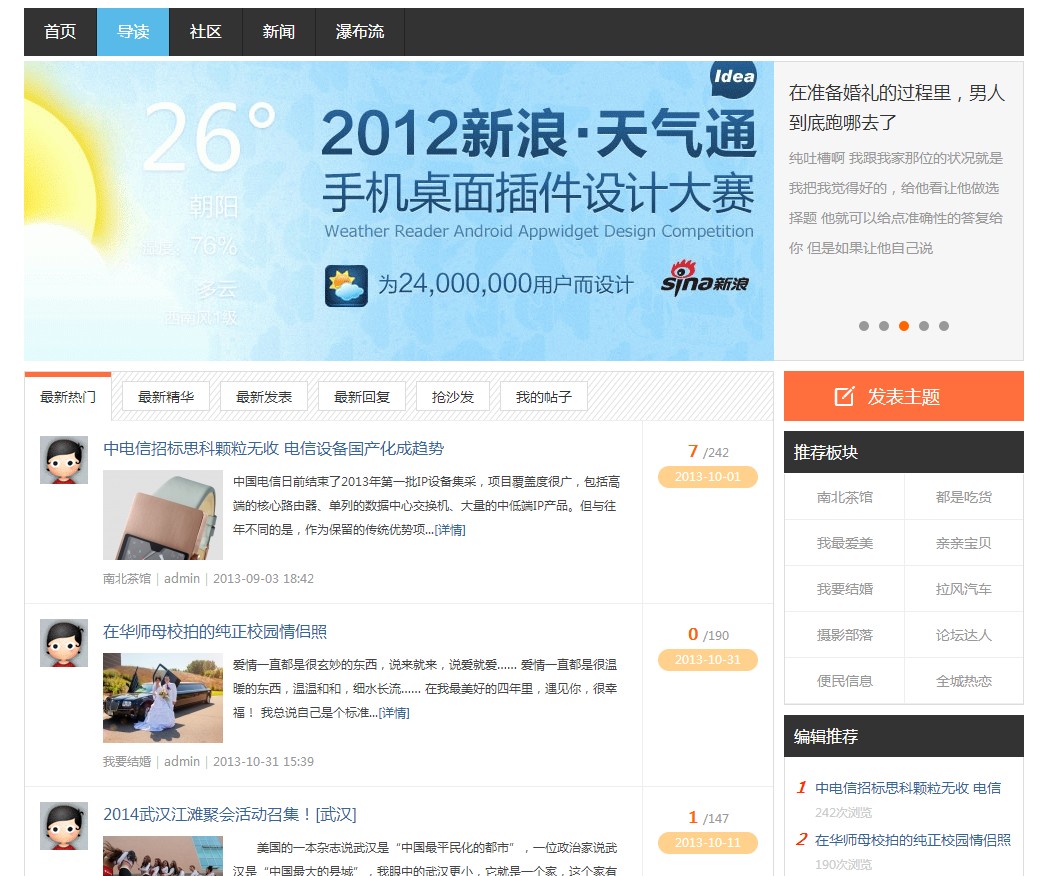Select the second carousel dot
This screenshot has width=1061, height=876.
pos(884,326)
